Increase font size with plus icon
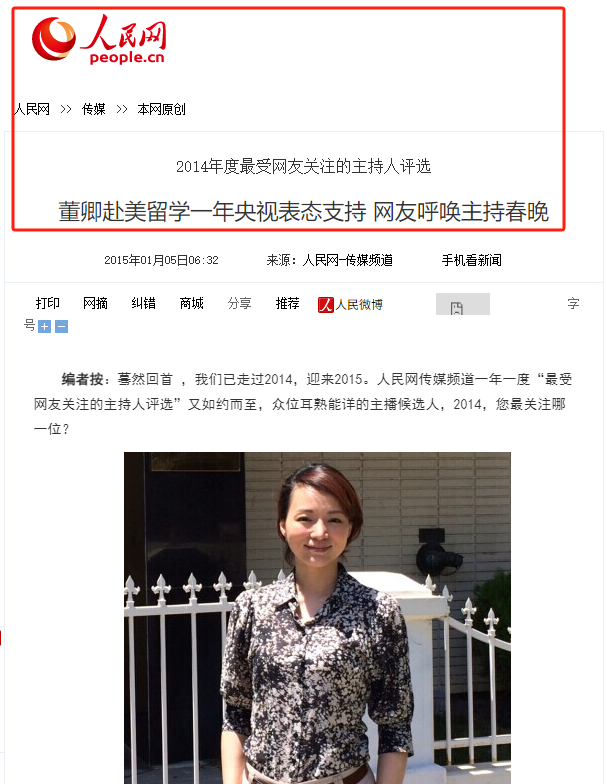Screen dimensions: 607x784 tap(44, 326)
